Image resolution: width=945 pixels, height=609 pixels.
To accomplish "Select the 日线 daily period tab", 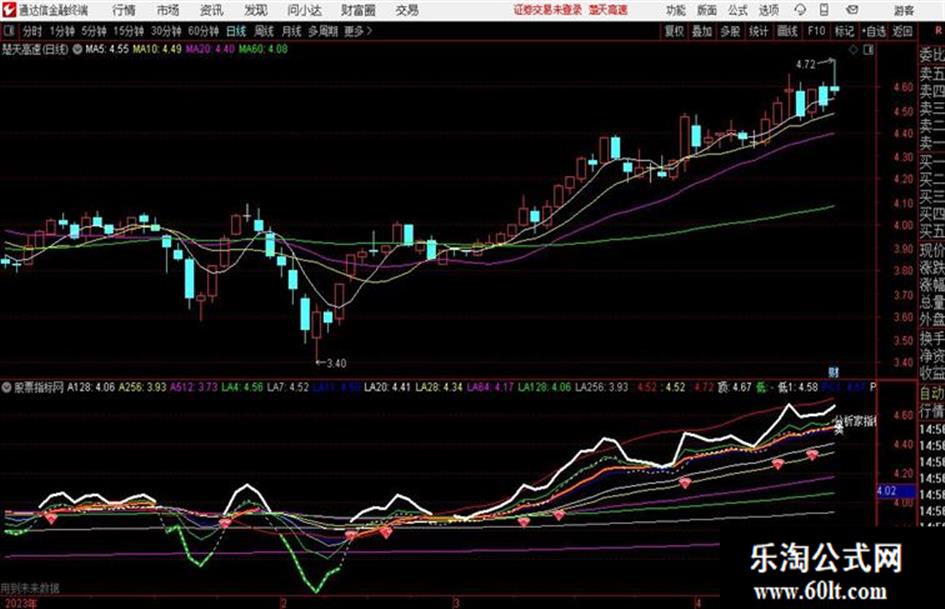I will click(x=236, y=31).
